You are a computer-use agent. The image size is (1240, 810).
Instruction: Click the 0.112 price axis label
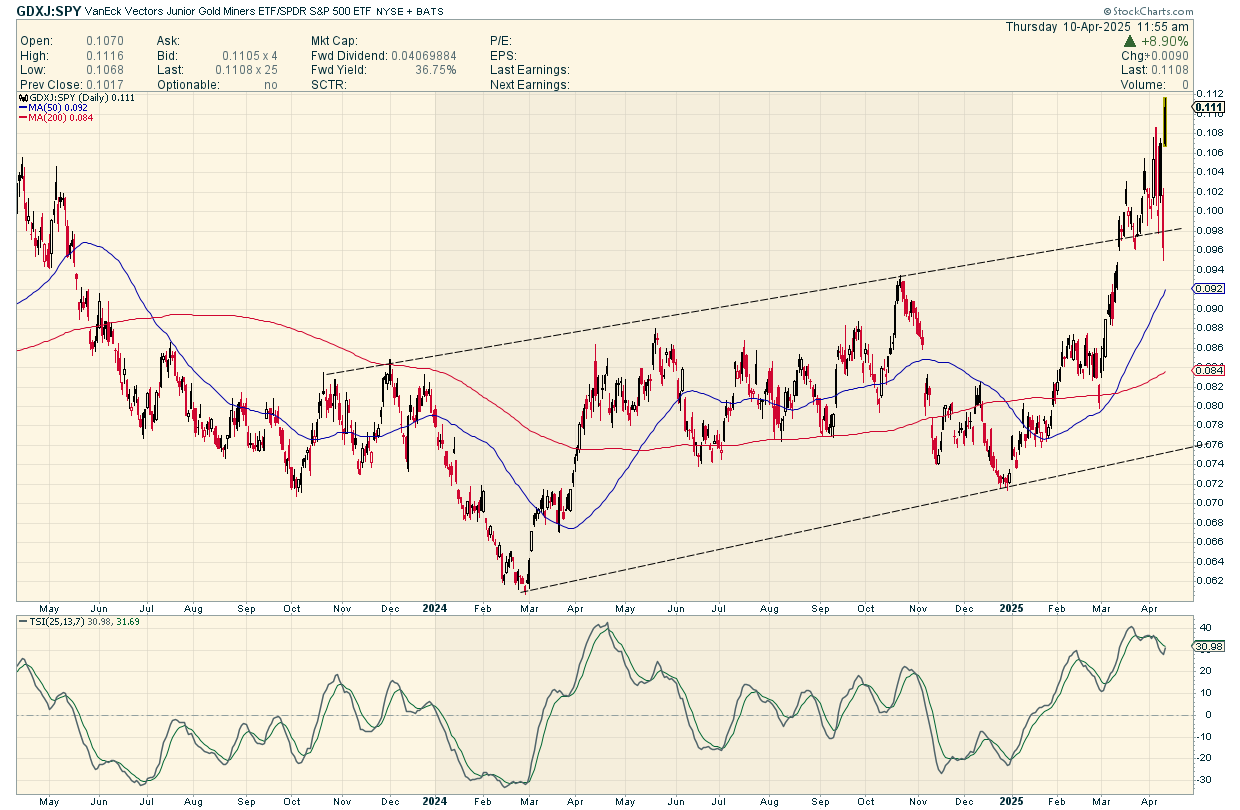click(1211, 95)
